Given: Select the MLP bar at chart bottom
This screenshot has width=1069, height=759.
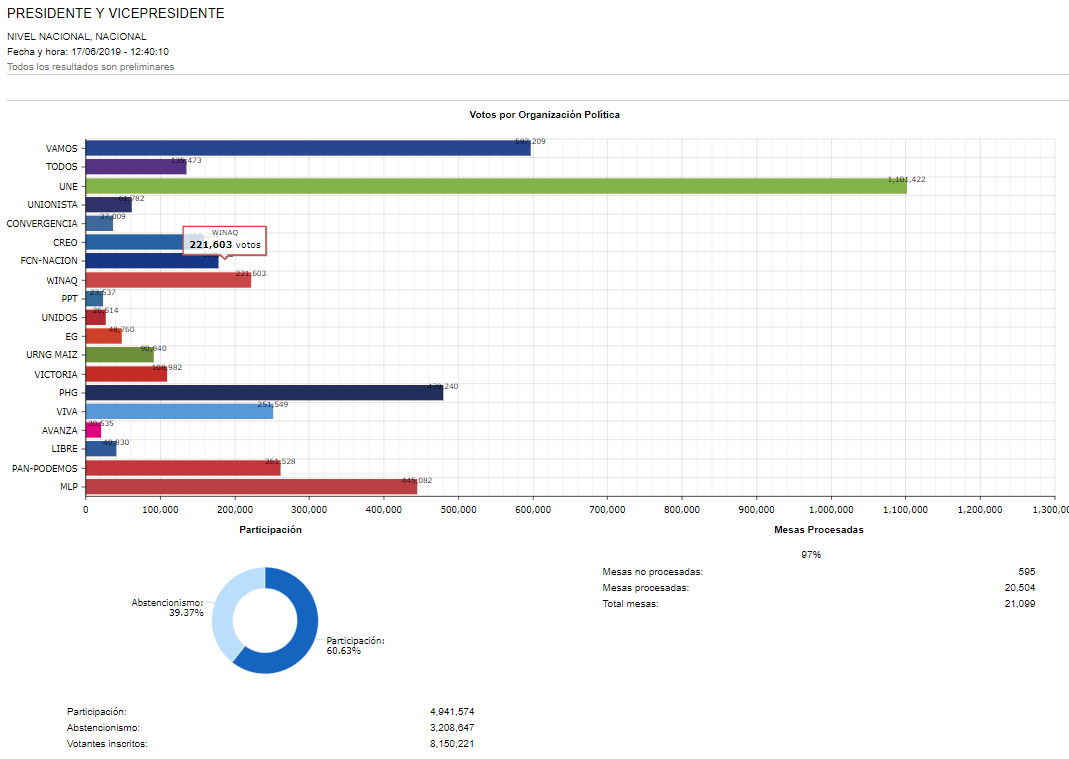Looking at the screenshot, I should [x=251, y=487].
